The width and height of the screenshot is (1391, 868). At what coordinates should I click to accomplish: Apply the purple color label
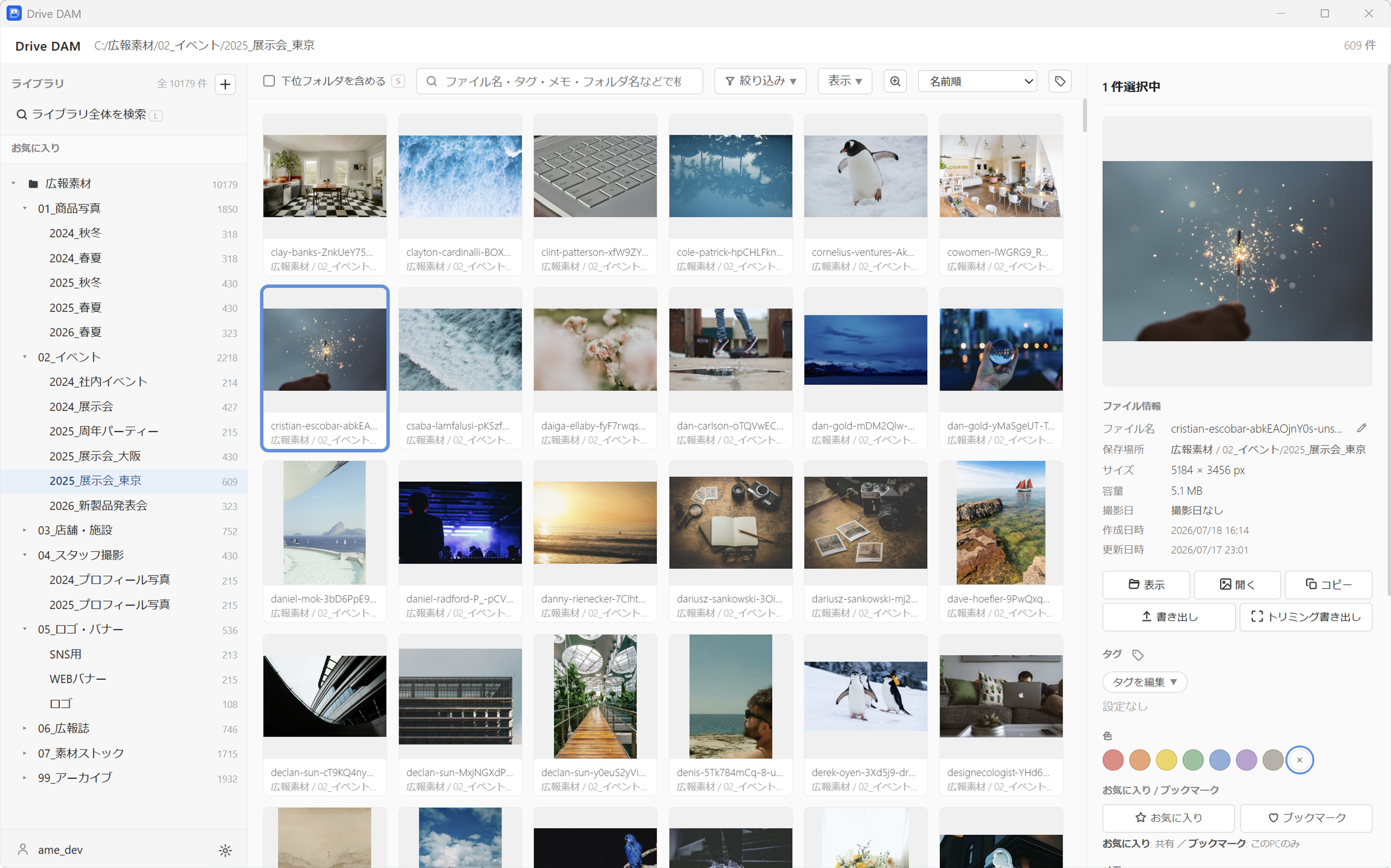coord(1246,760)
